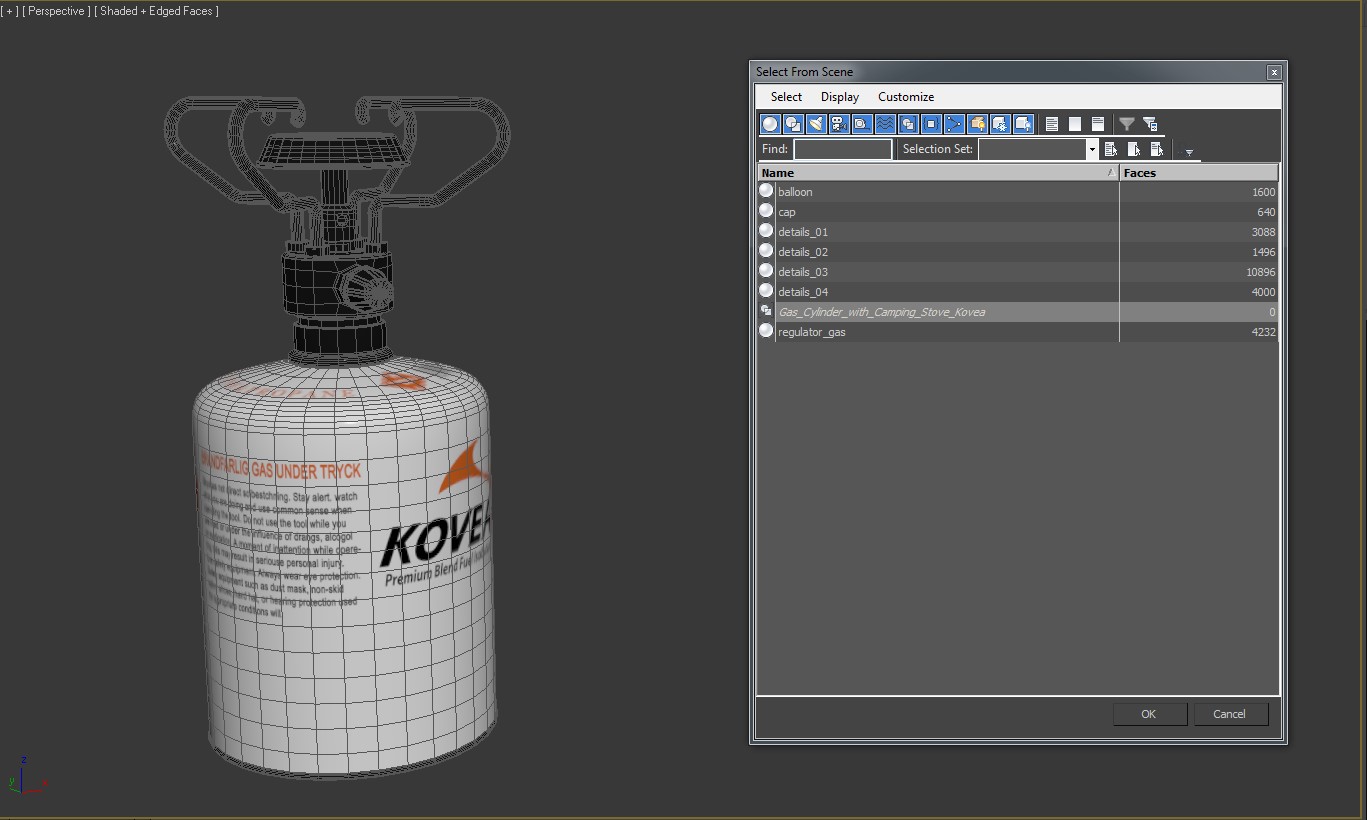Sort list by Faces column header

click(1199, 173)
